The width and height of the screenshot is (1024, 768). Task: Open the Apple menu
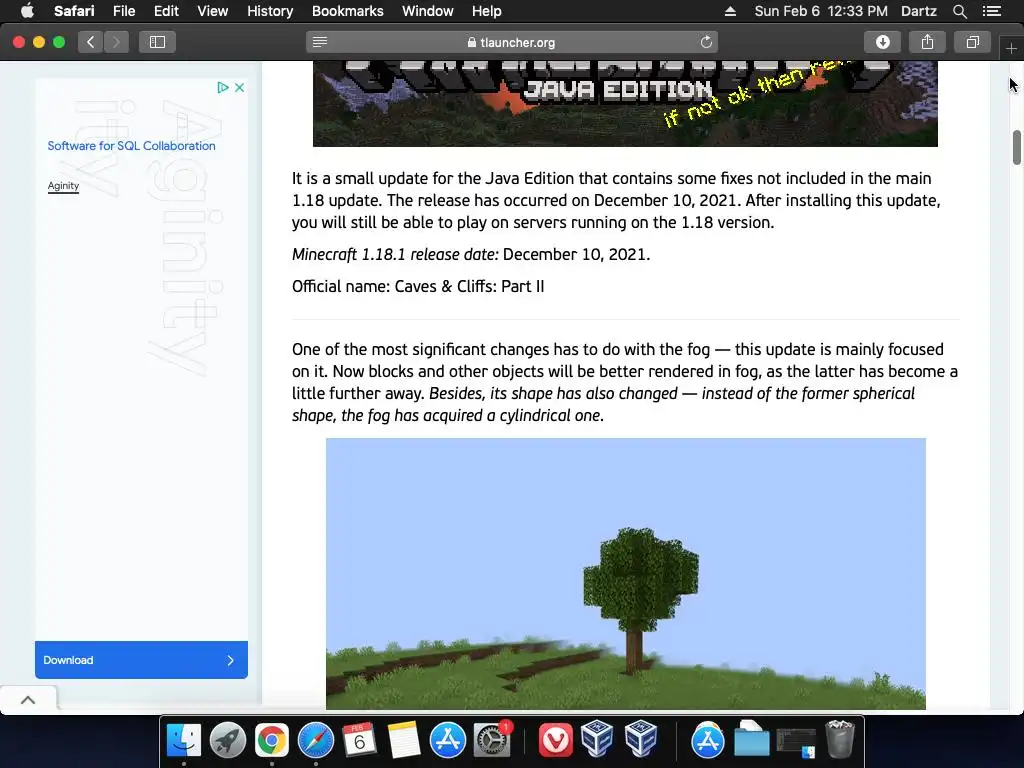(27, 11)
